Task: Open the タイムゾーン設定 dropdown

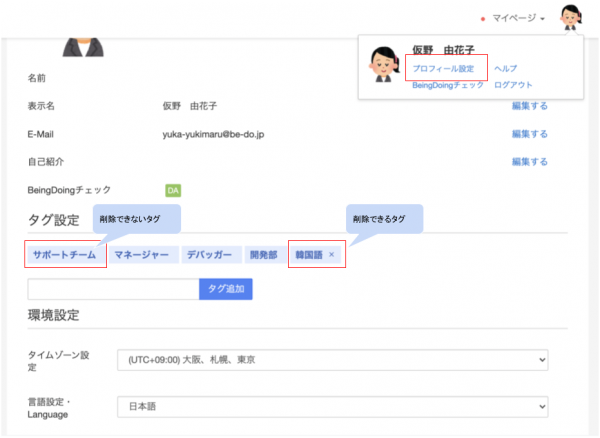Action: tap(333, 360)
